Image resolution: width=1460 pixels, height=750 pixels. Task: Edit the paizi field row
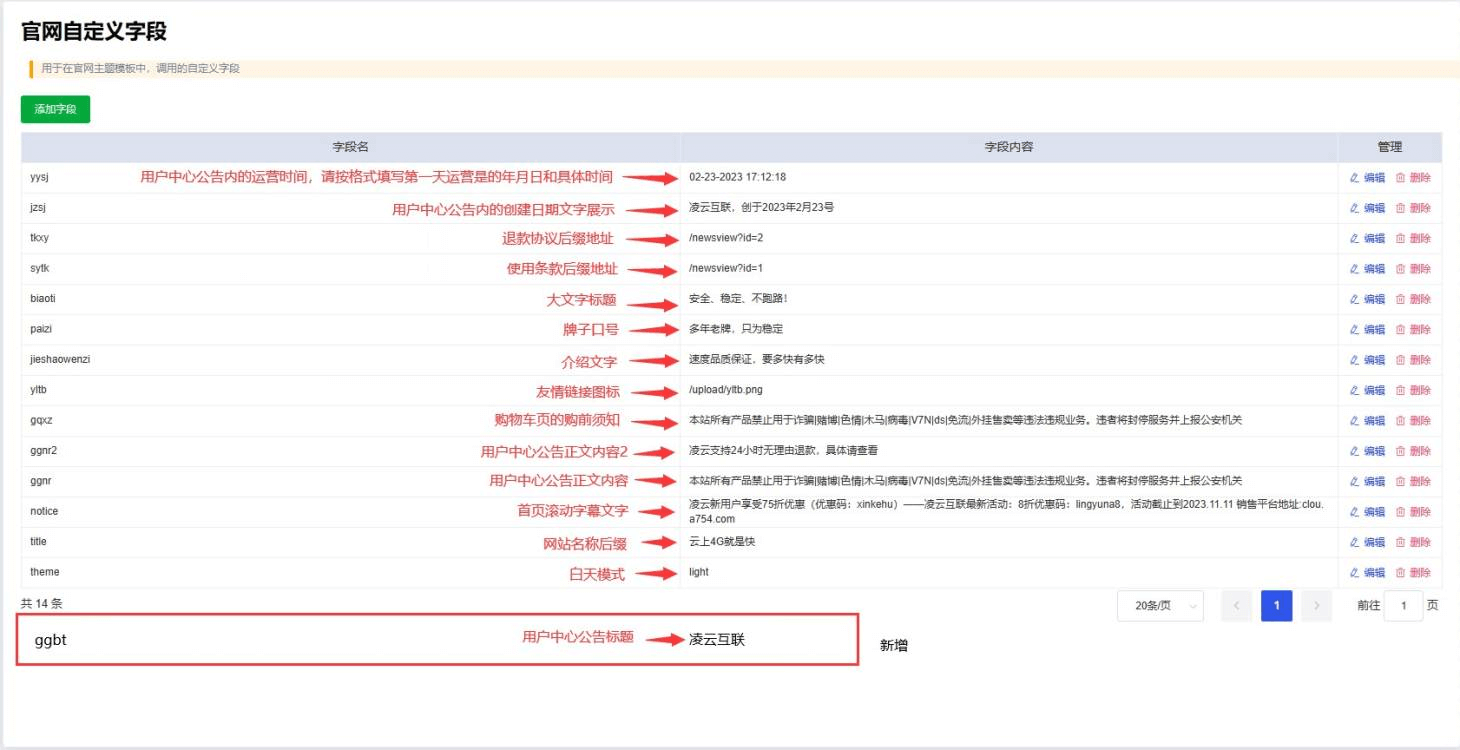[x=1367, y=329]
